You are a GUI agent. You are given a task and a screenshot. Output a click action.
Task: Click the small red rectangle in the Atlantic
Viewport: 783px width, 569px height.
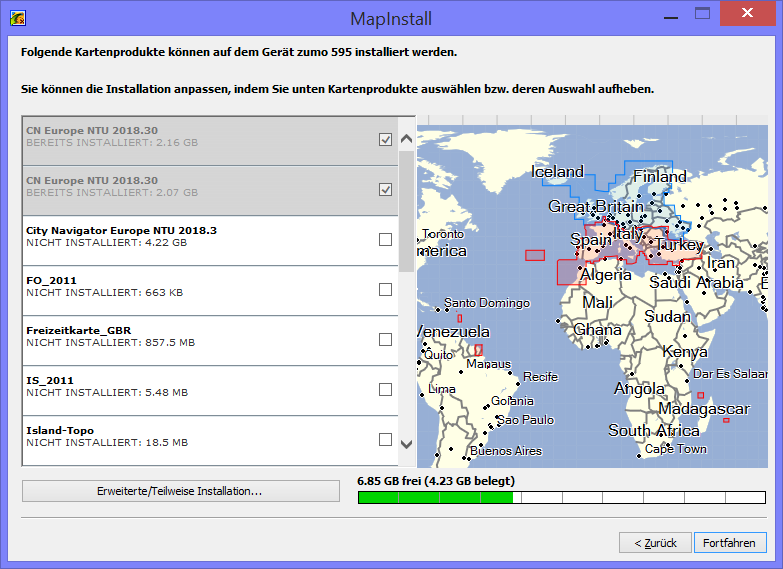(x=535, y=255)
